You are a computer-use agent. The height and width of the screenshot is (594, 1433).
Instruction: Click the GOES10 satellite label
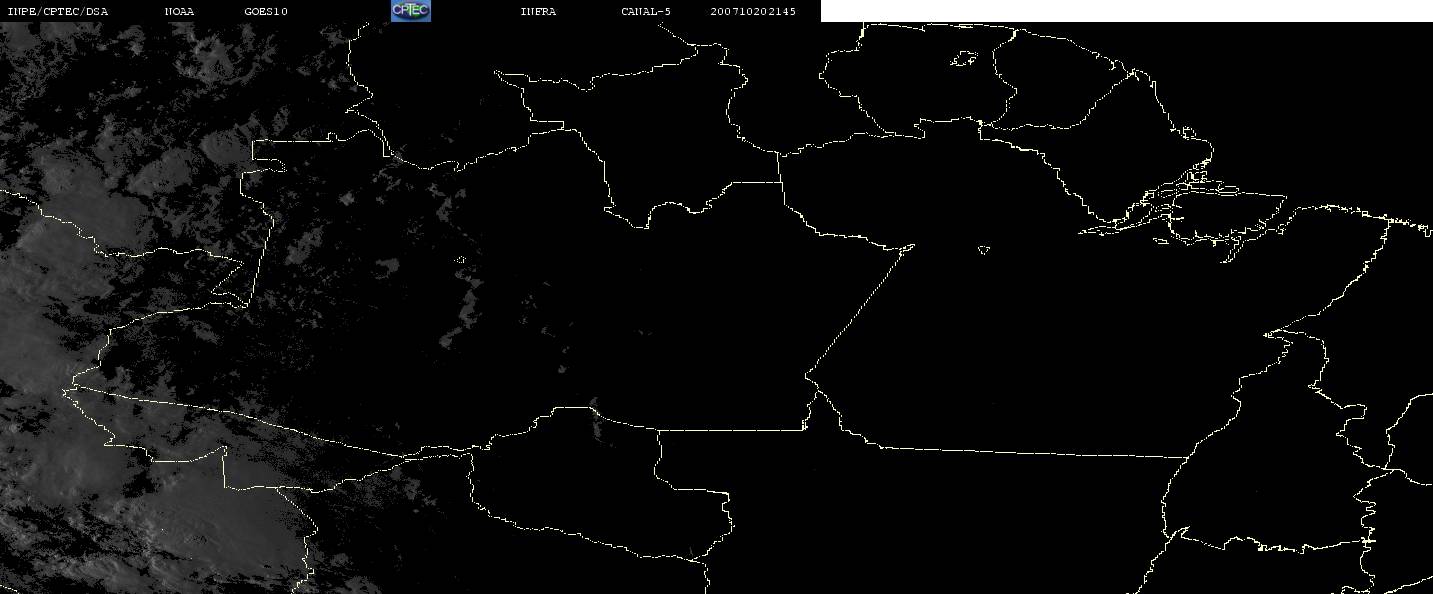pyautogui.click(x=266, y=11)
